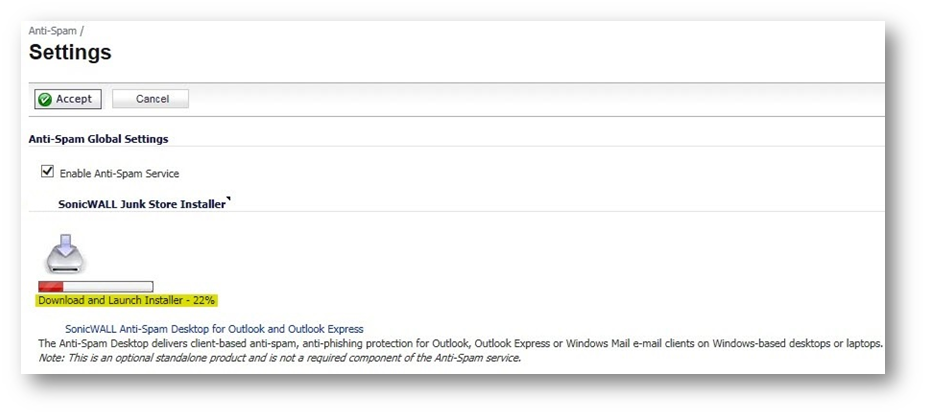Open the Anti-Spam breadcrumb link
This screenshot has width=927, height=416.
pos(53,31)
